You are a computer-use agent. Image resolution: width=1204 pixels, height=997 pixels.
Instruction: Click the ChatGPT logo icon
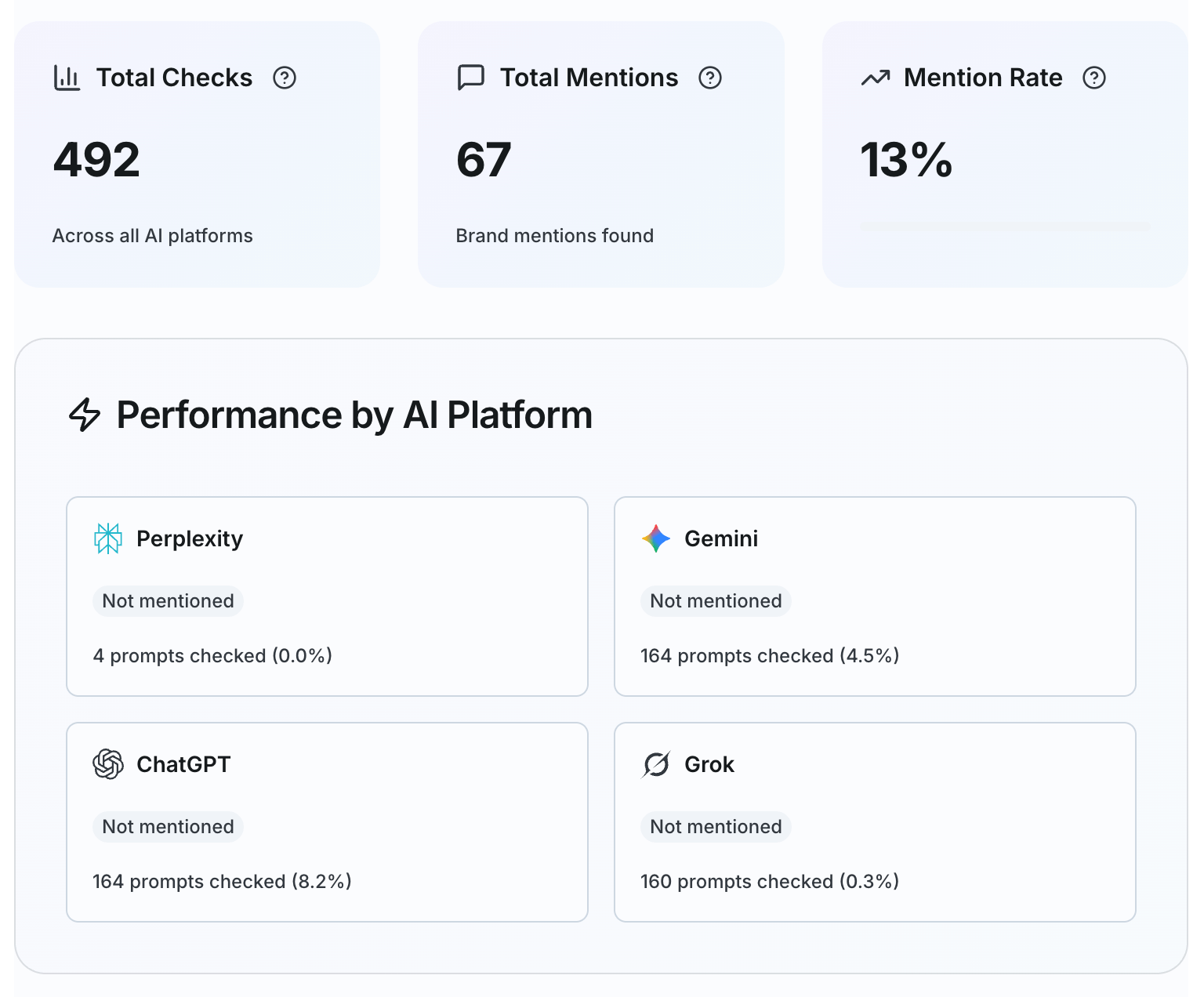tap(107, 764)
